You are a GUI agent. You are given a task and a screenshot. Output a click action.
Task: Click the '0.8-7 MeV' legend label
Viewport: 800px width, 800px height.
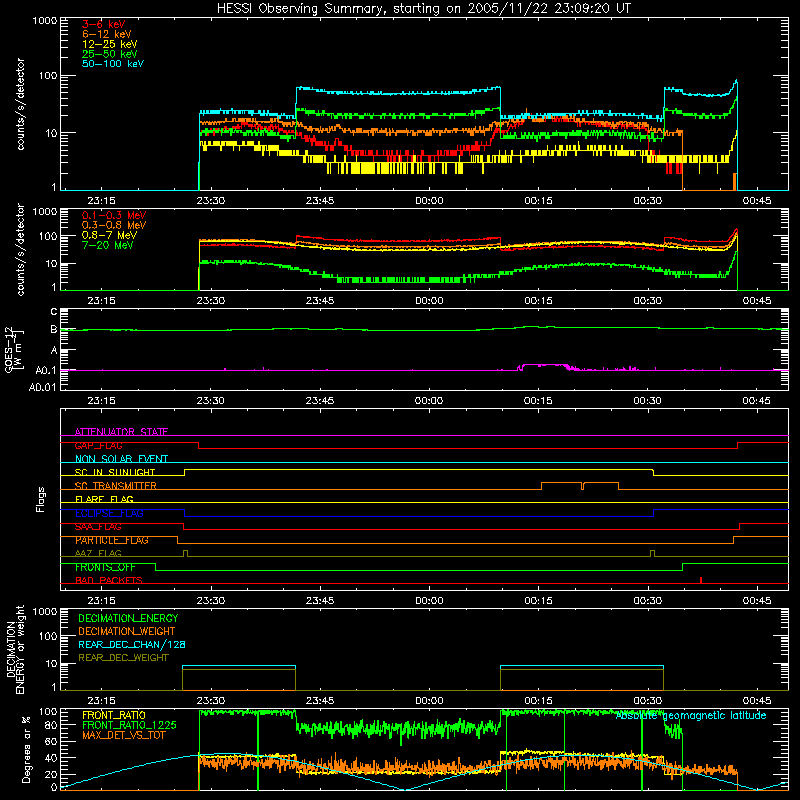(109, 235)
